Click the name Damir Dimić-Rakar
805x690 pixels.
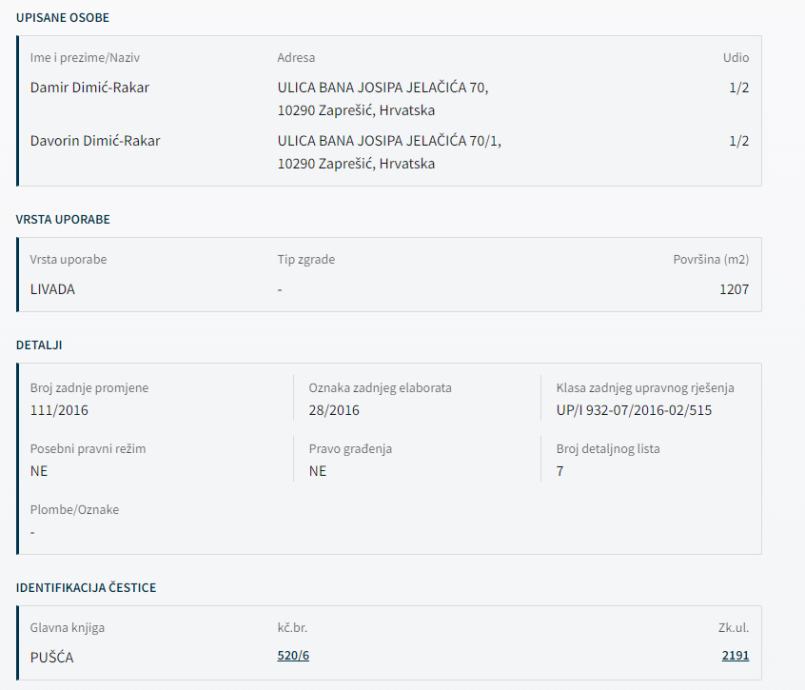click(x=91, y=87)
